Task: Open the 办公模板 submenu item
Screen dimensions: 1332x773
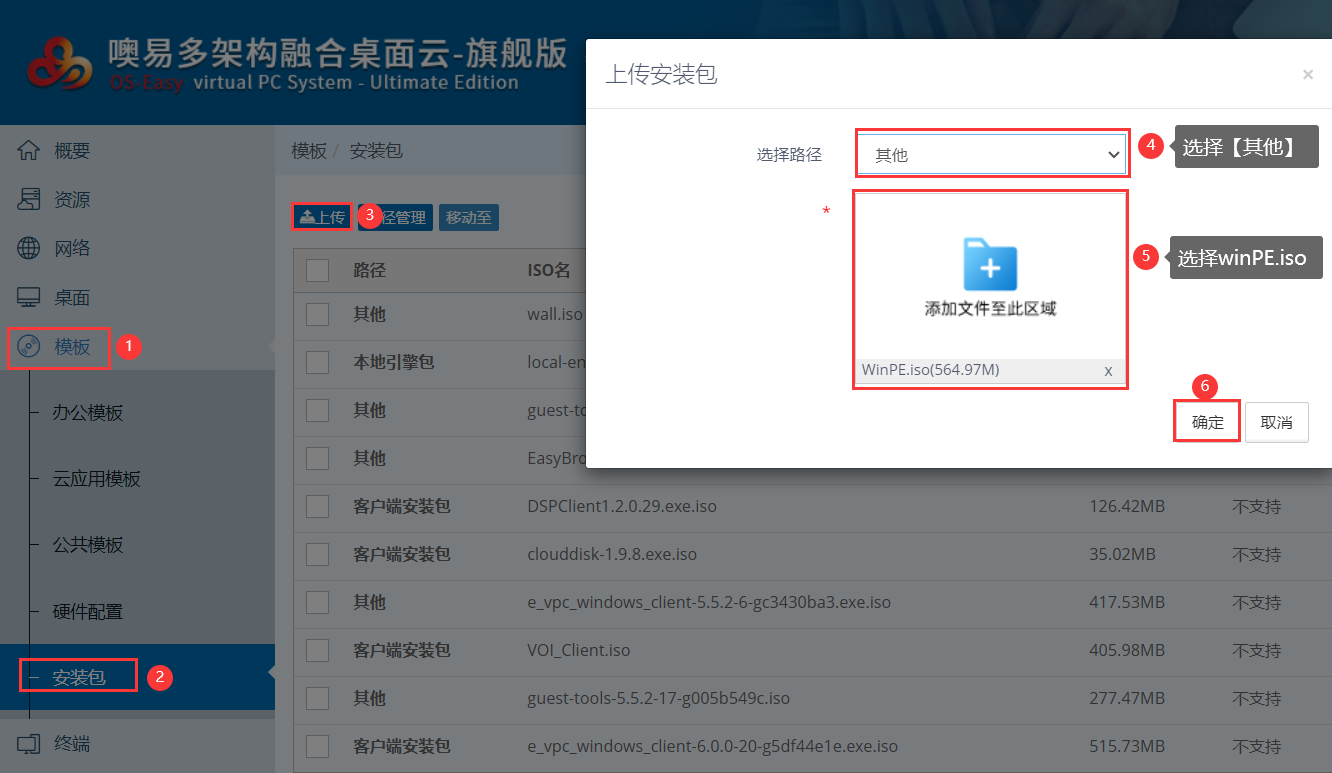Action: tap(88, 413)
